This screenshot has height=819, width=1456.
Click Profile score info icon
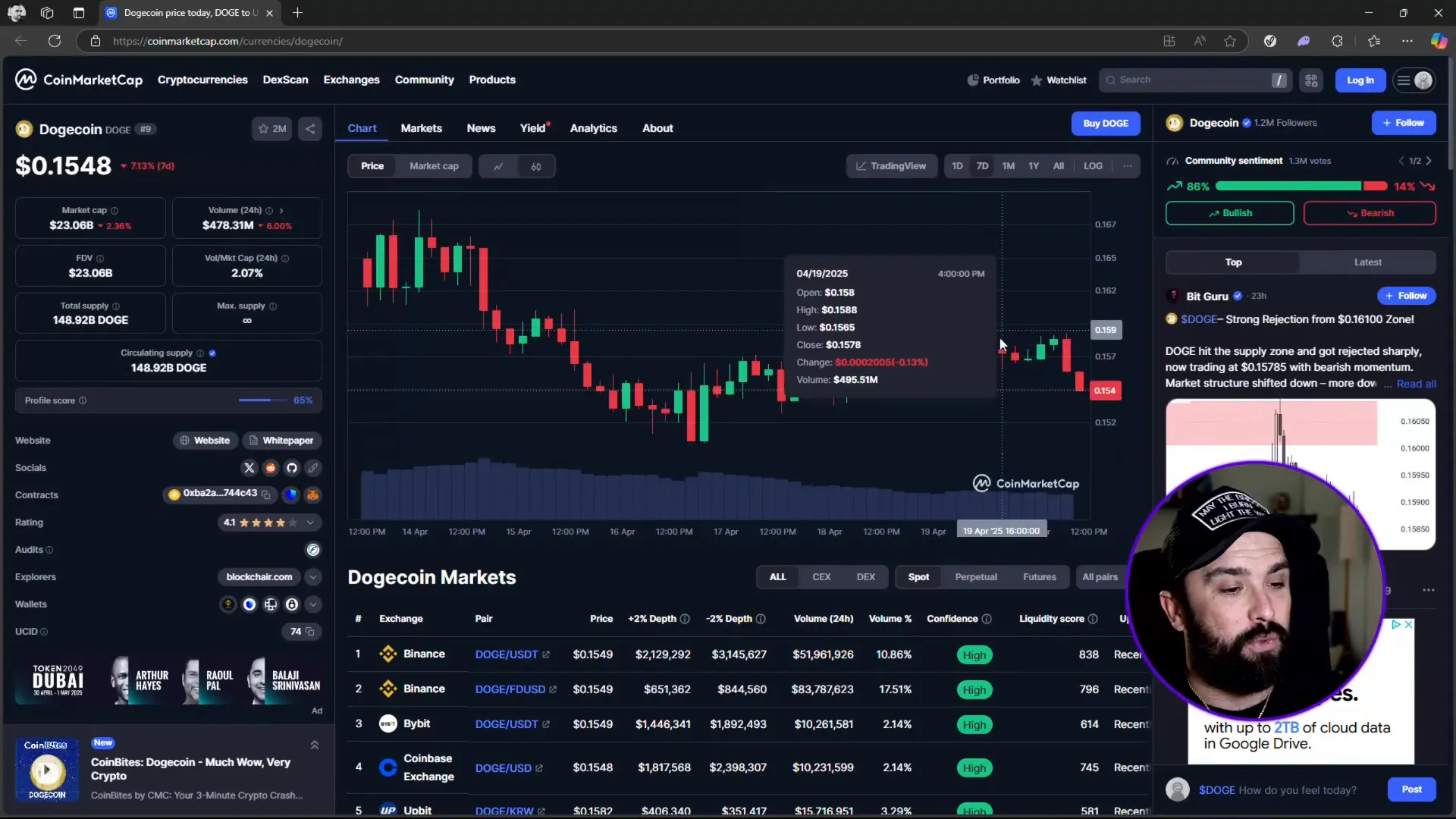click(x=83, y=400)
